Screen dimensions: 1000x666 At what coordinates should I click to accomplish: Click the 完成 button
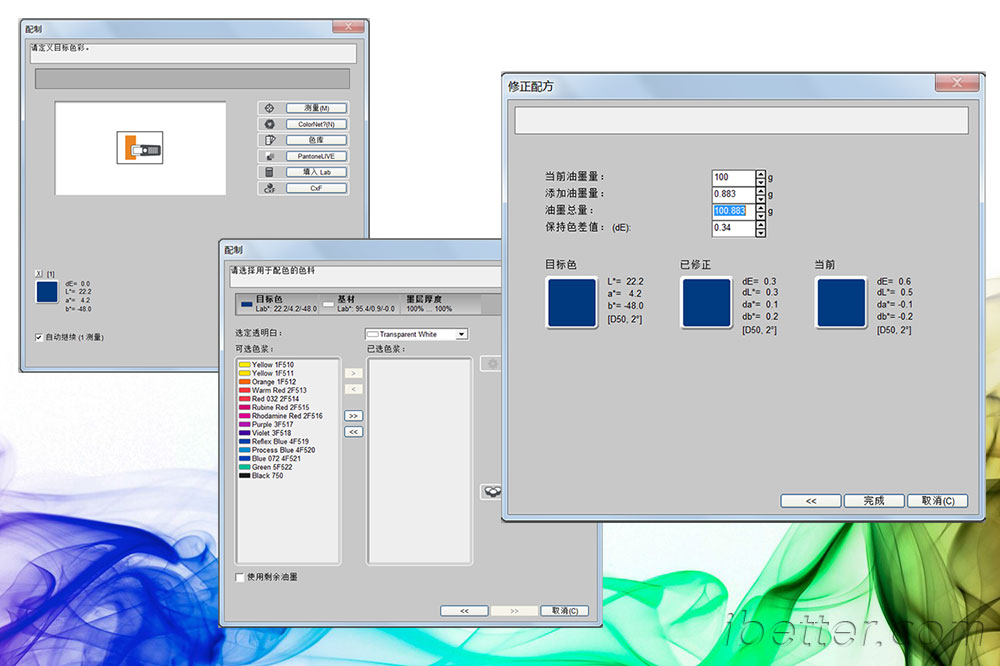coord(874,500)
